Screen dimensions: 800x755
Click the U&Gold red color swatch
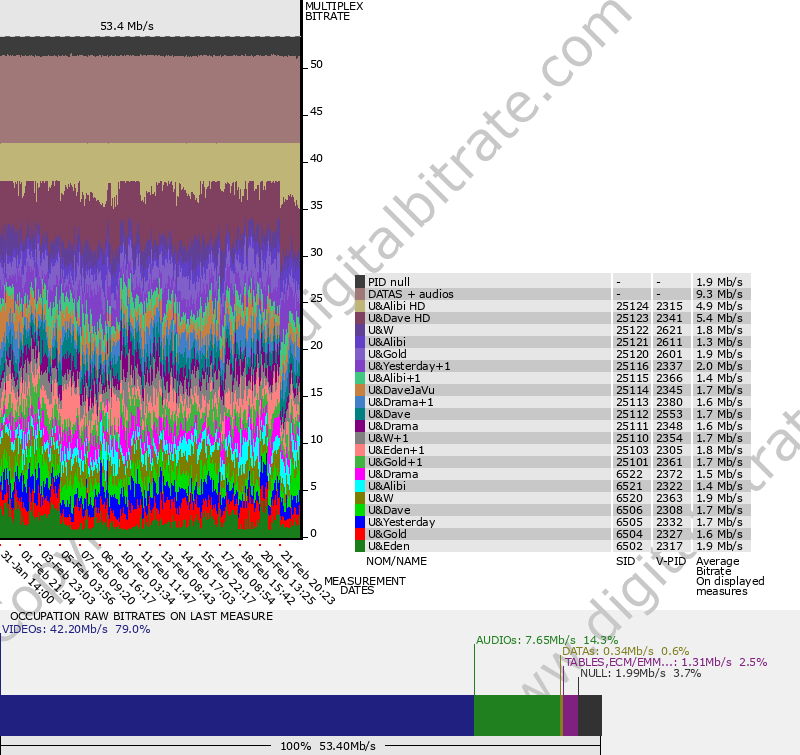pos(358,534)
